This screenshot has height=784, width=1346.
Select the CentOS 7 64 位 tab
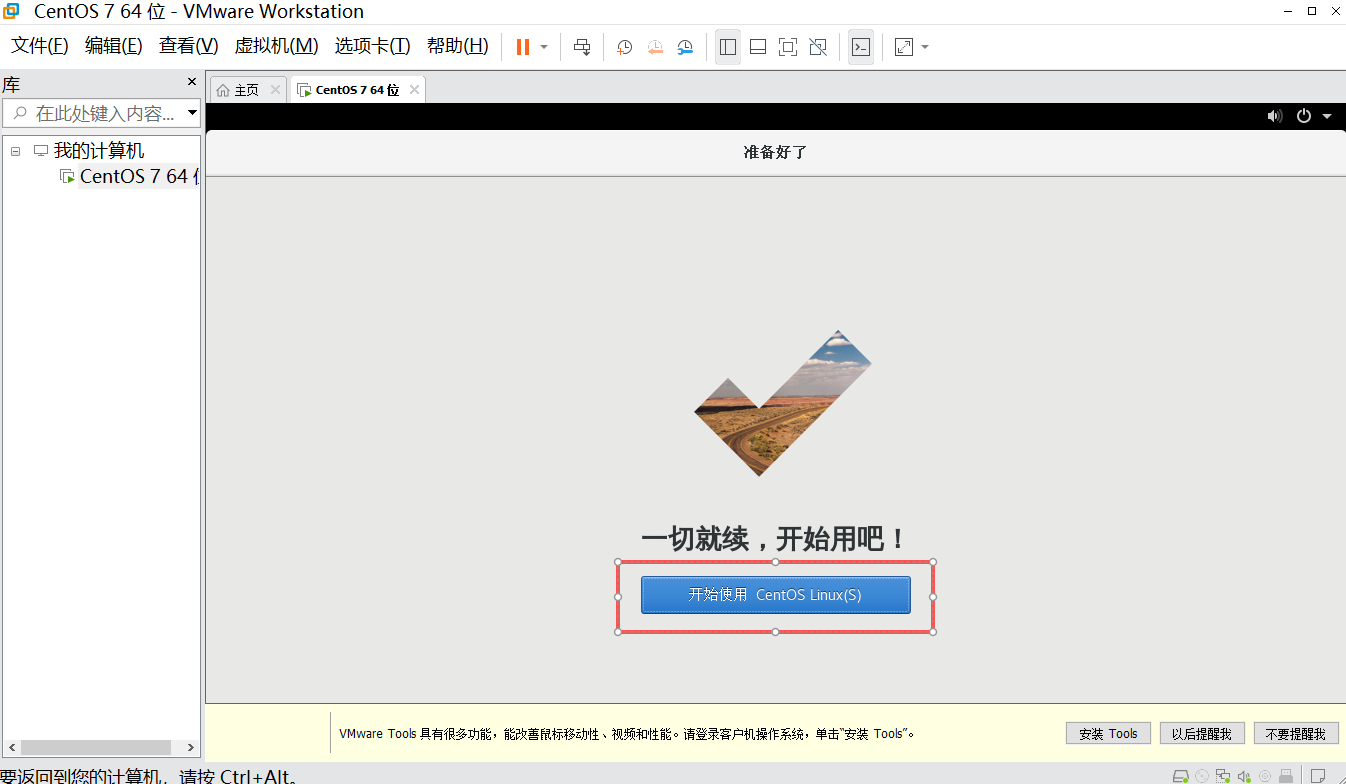pos(357,89)
